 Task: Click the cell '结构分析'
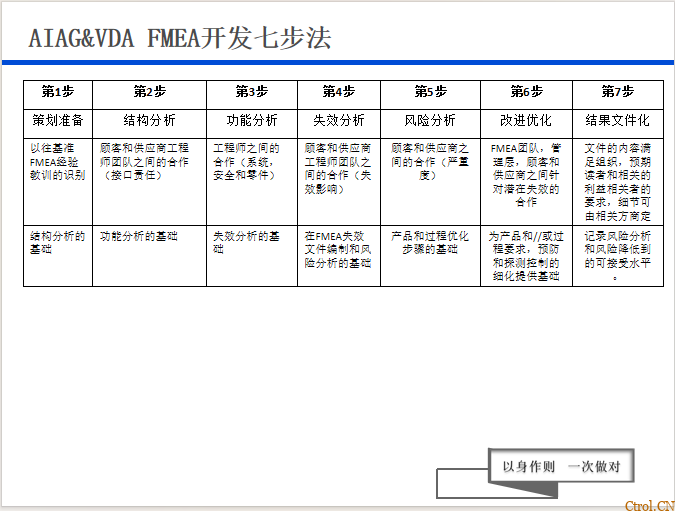tap(149, 124)
